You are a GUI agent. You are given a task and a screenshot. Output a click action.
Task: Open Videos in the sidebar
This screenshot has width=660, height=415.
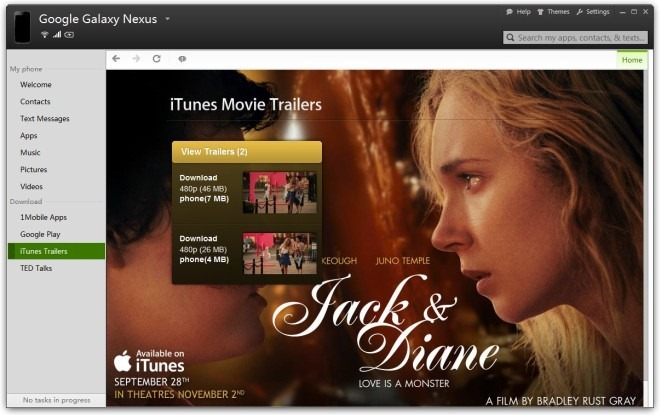click(31, 186)
